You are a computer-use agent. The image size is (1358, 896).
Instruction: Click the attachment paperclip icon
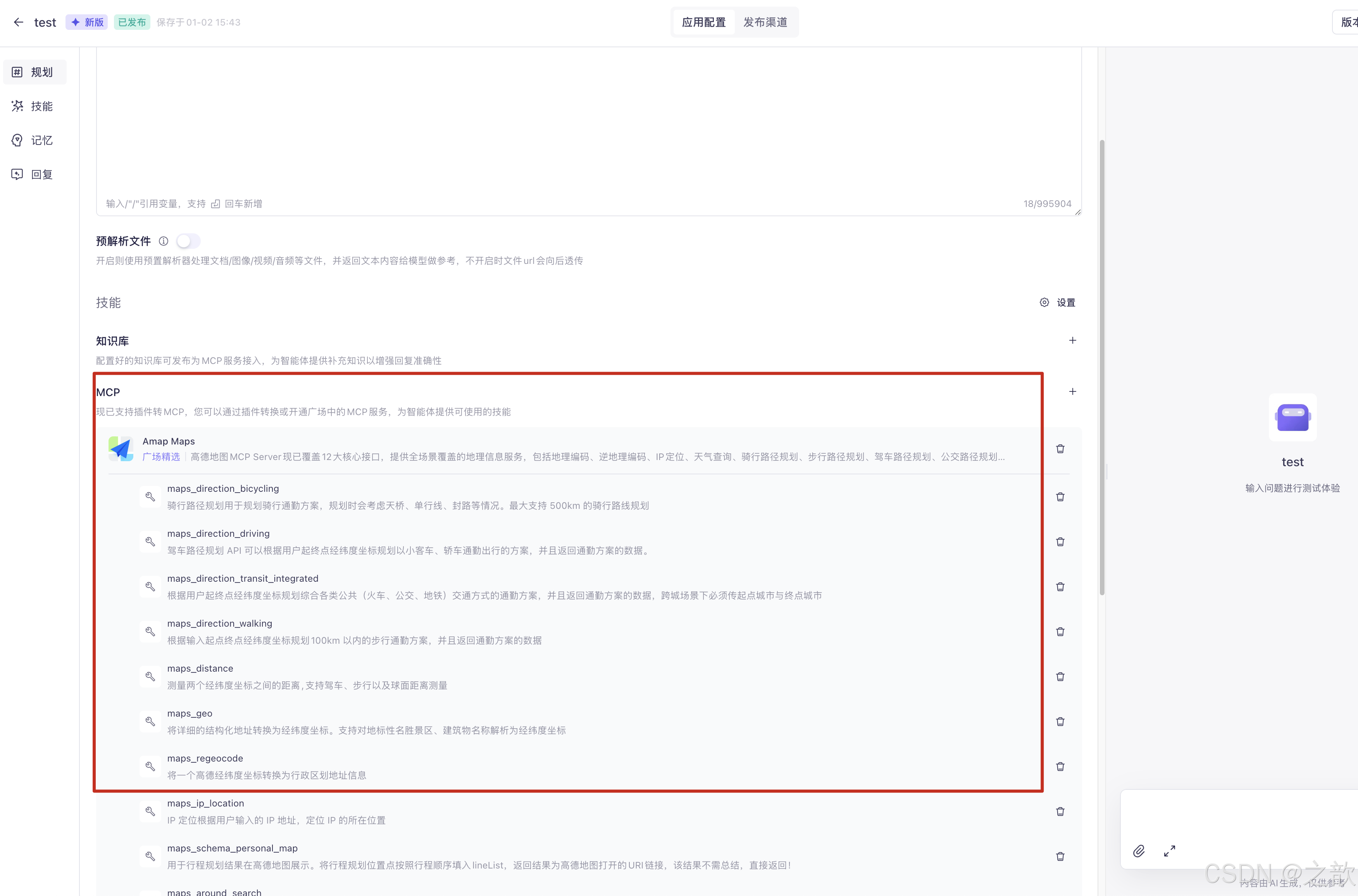pos(1139,851)
